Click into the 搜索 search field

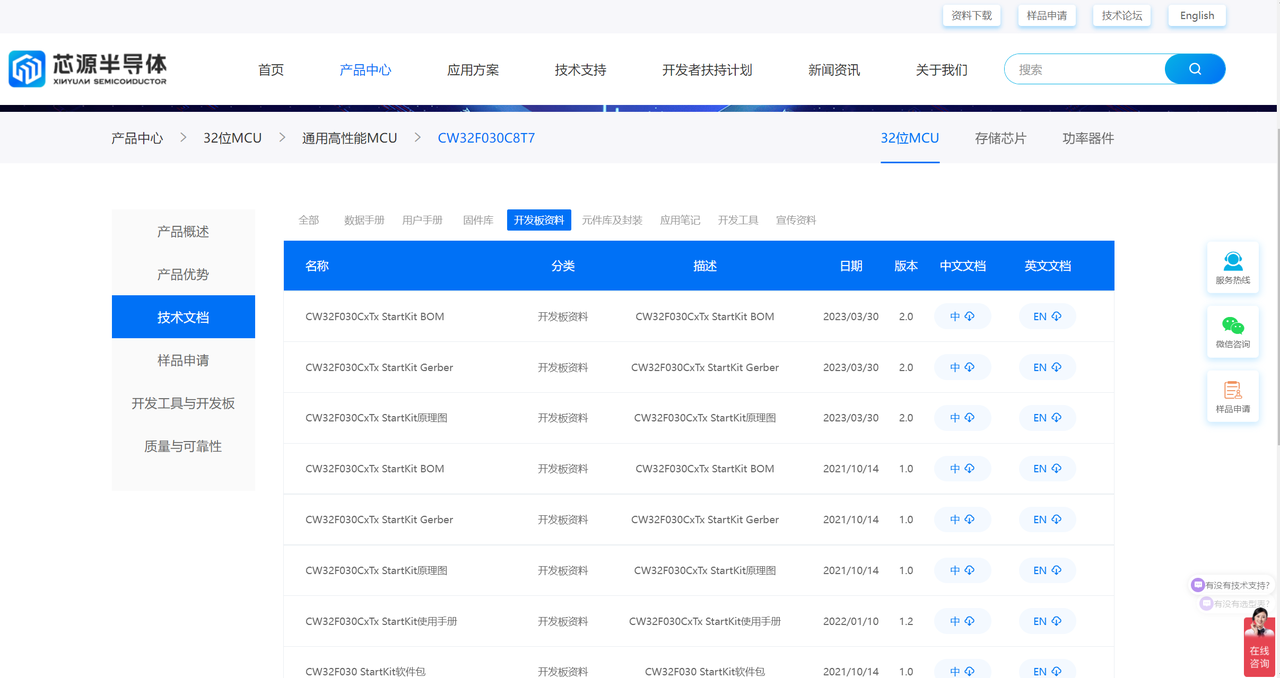[x=1085, y=69]
